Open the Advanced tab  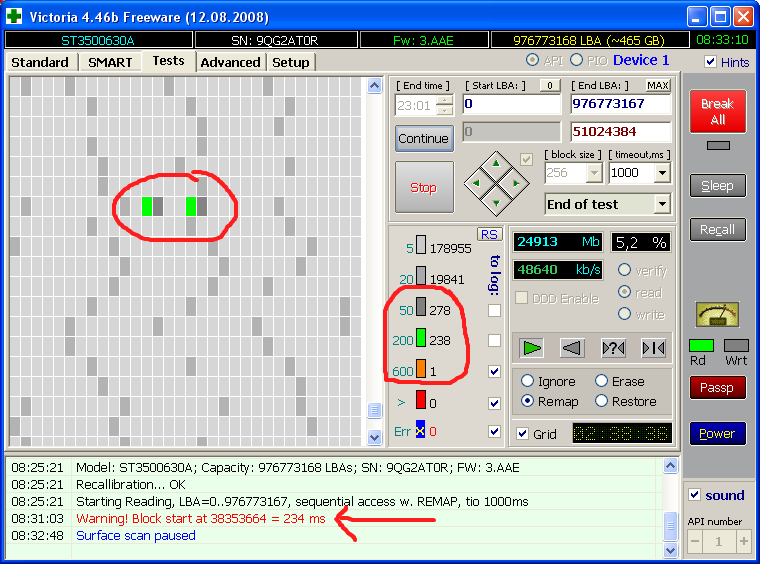[230, 63]
